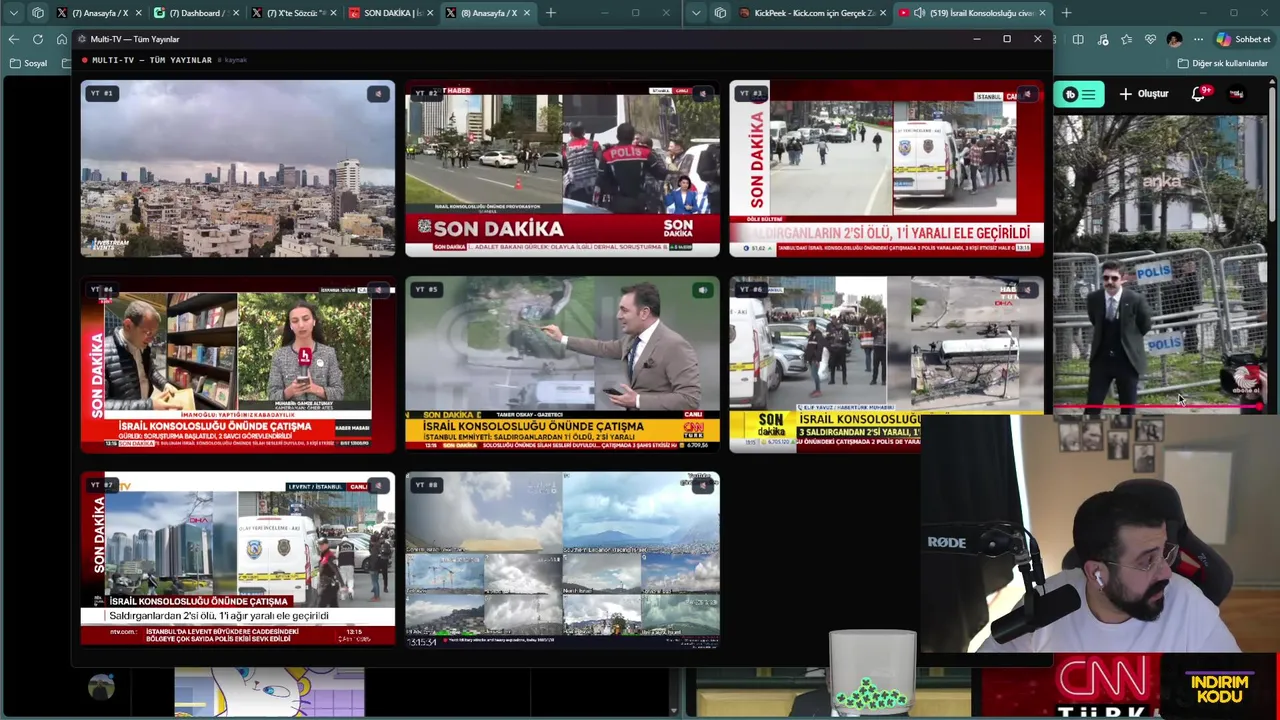Close the 'SON DAKİKA' tab

click(x=430, y=13)
